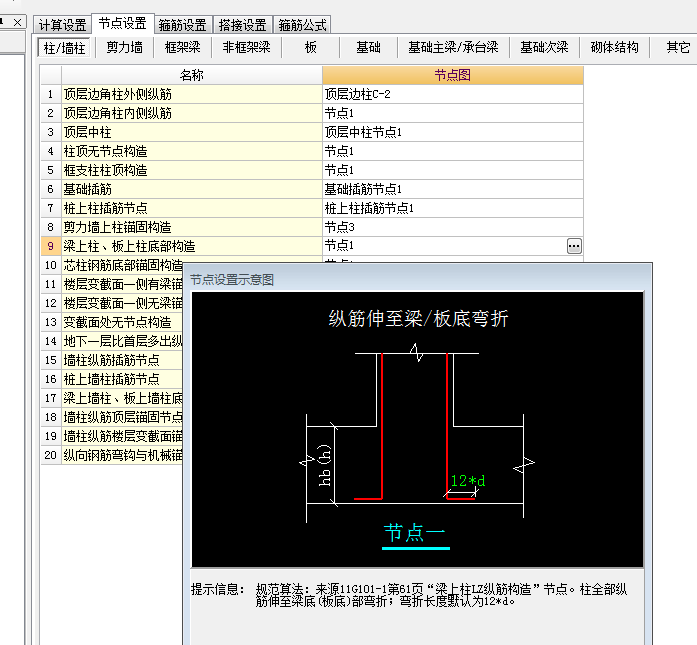Screen dimensions: 697x645
Task: Select the 非框架梁 category tab
Action: [x=246, y=47]
